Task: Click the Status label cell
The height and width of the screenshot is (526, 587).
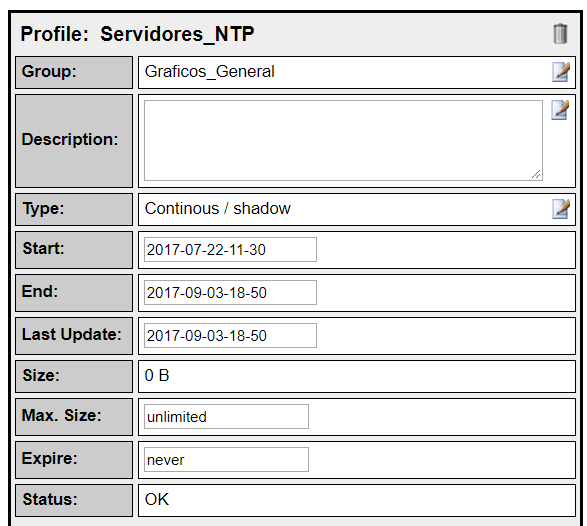Action: (74, 501)
